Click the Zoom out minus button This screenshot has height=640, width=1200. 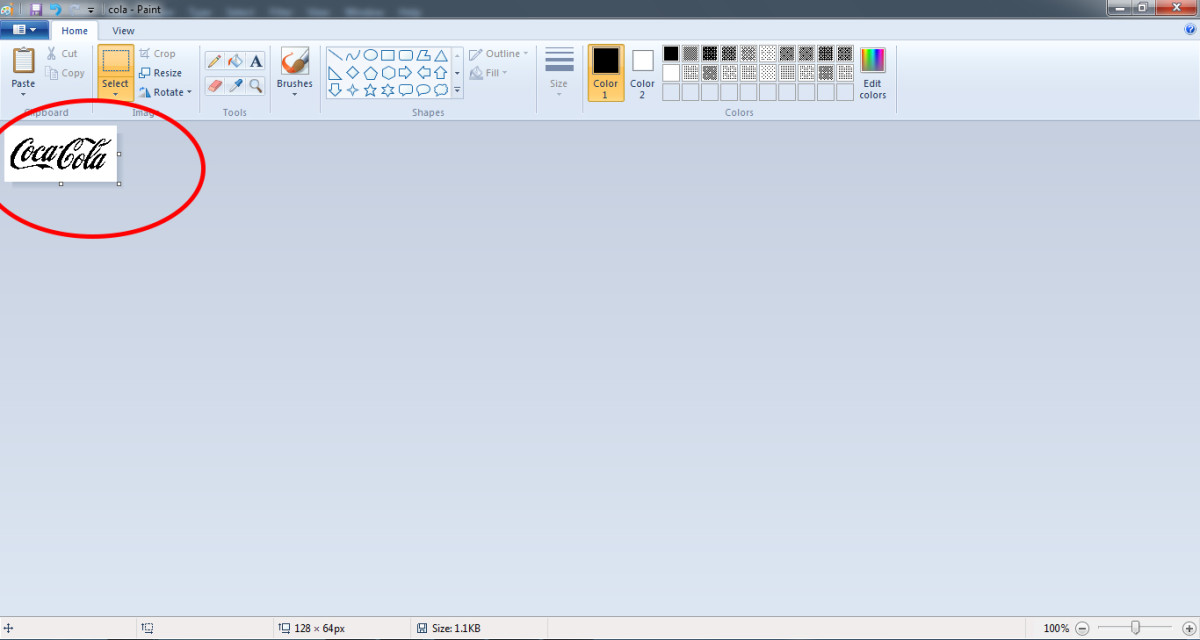pyautogui.click(x=1082, y=628)
